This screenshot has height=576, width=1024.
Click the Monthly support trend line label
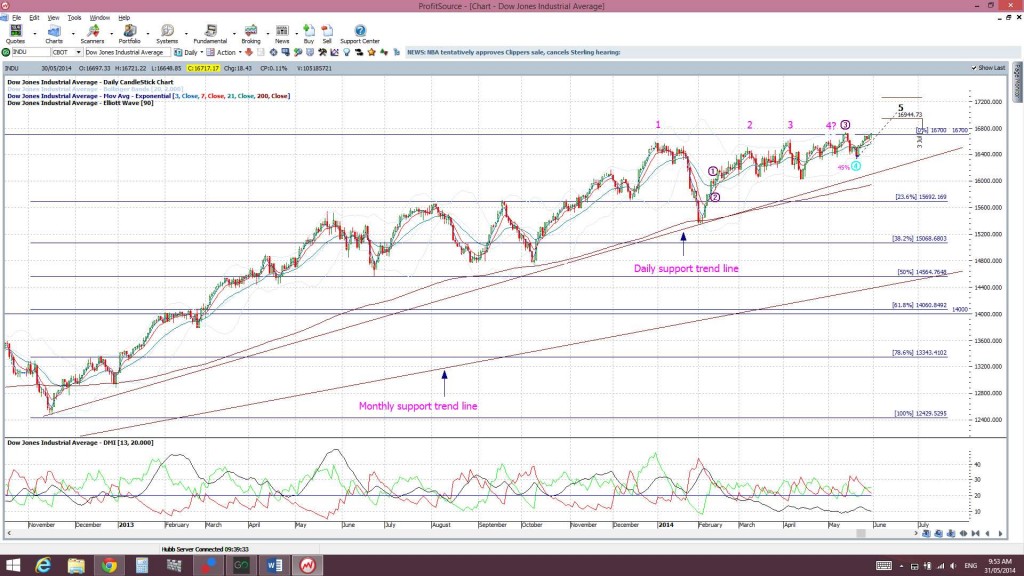(x=418, y=406)
